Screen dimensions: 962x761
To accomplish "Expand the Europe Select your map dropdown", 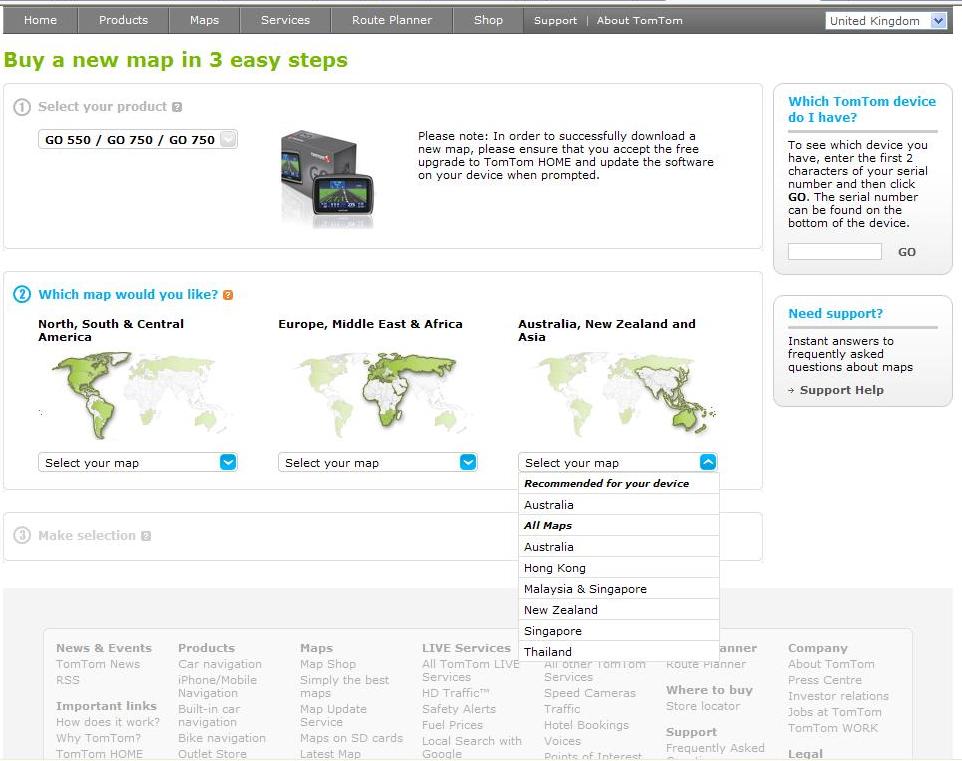I will click(x=378, y=462).
